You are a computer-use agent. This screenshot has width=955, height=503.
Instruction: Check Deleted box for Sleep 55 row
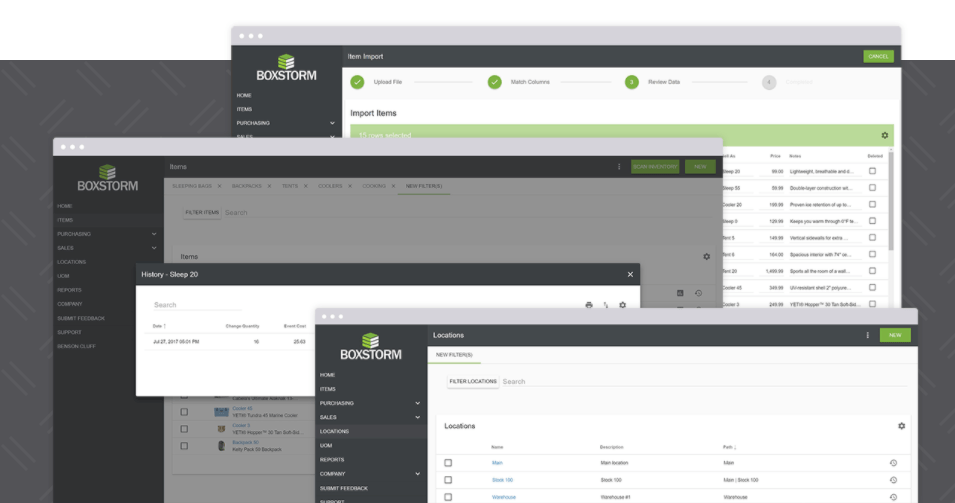[x=872, y=188]
